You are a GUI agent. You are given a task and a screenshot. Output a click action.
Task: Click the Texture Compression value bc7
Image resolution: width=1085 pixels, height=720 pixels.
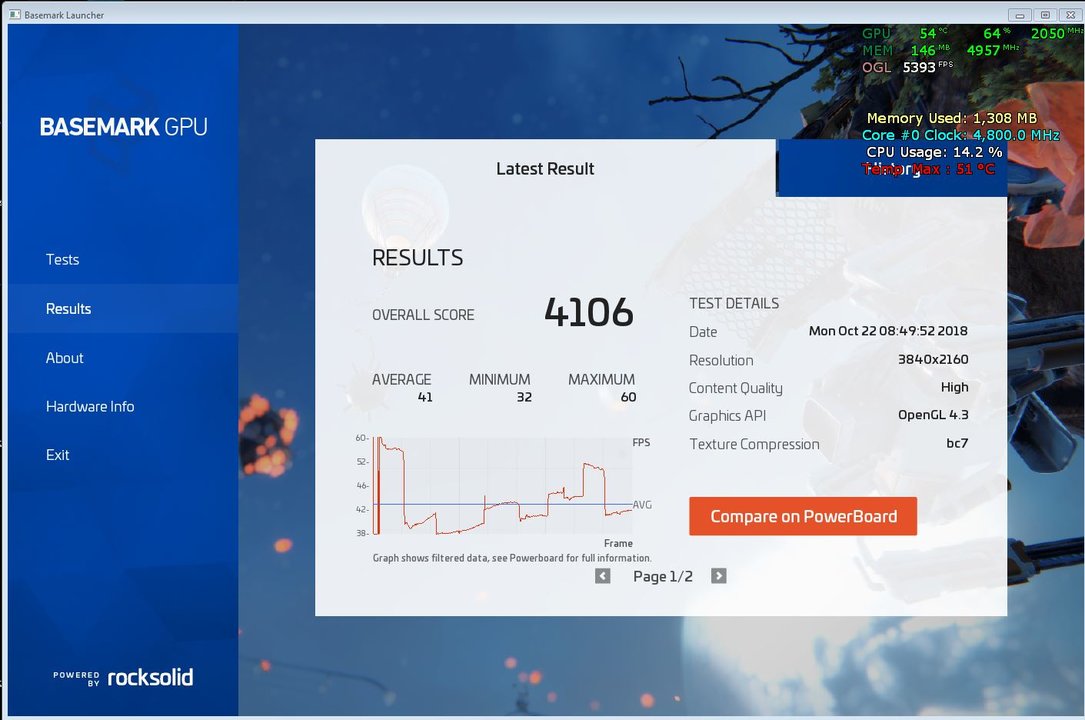tap(957, 443)
